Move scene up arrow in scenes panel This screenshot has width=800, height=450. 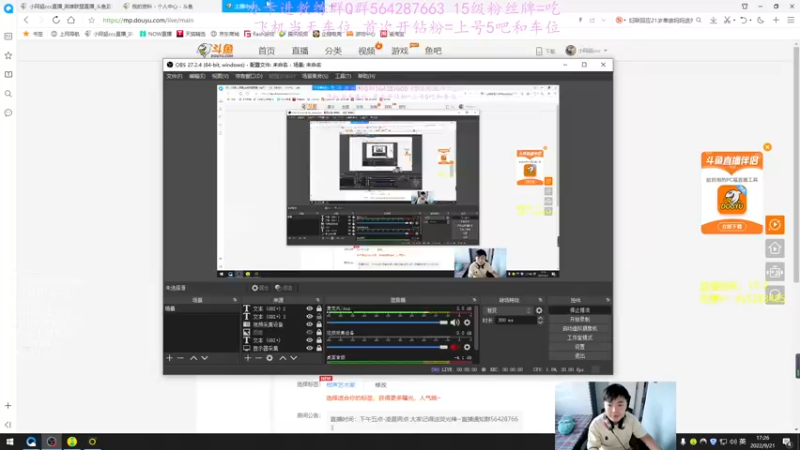pyautogui.click(x=193, y=358)
